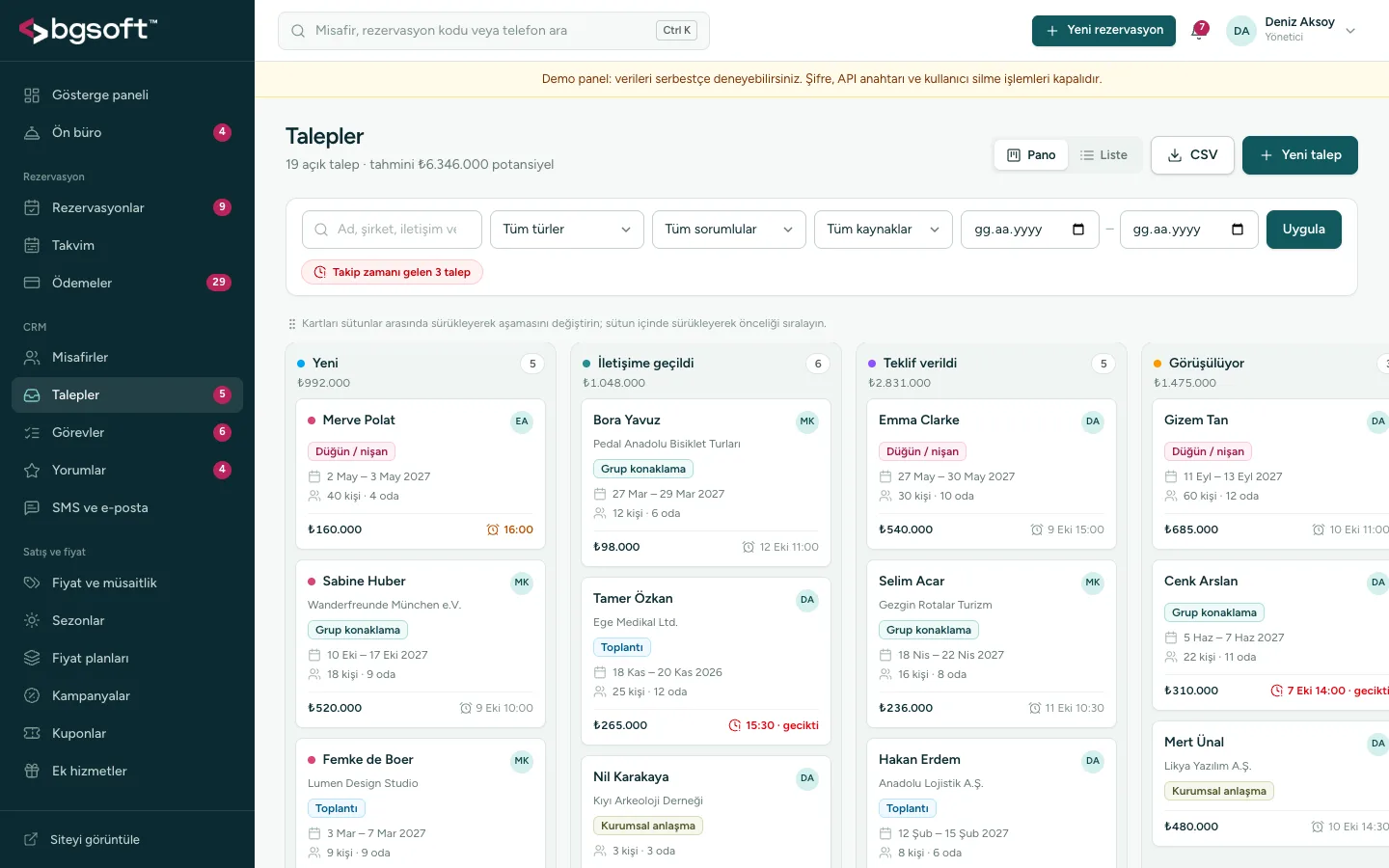Click the Ödemeler card icon
The image size is (1389, 868).
click(x=32, y=283)
